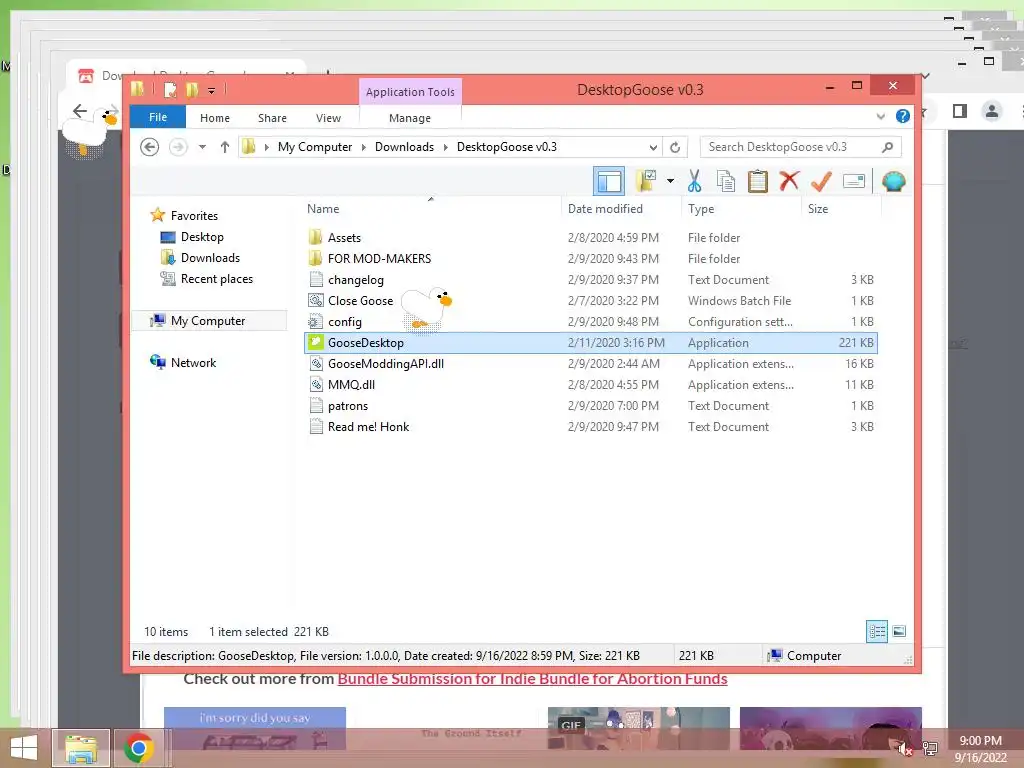Cut selection with the scissors icon
This screenshot has width=1024, height=768.
click(694, 181)
